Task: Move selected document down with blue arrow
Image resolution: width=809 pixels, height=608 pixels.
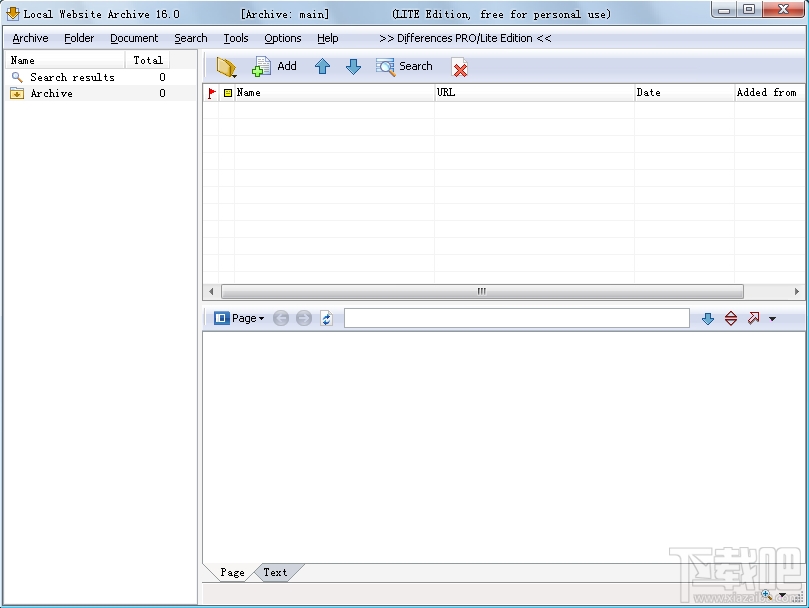Action: tap(353, 67)
